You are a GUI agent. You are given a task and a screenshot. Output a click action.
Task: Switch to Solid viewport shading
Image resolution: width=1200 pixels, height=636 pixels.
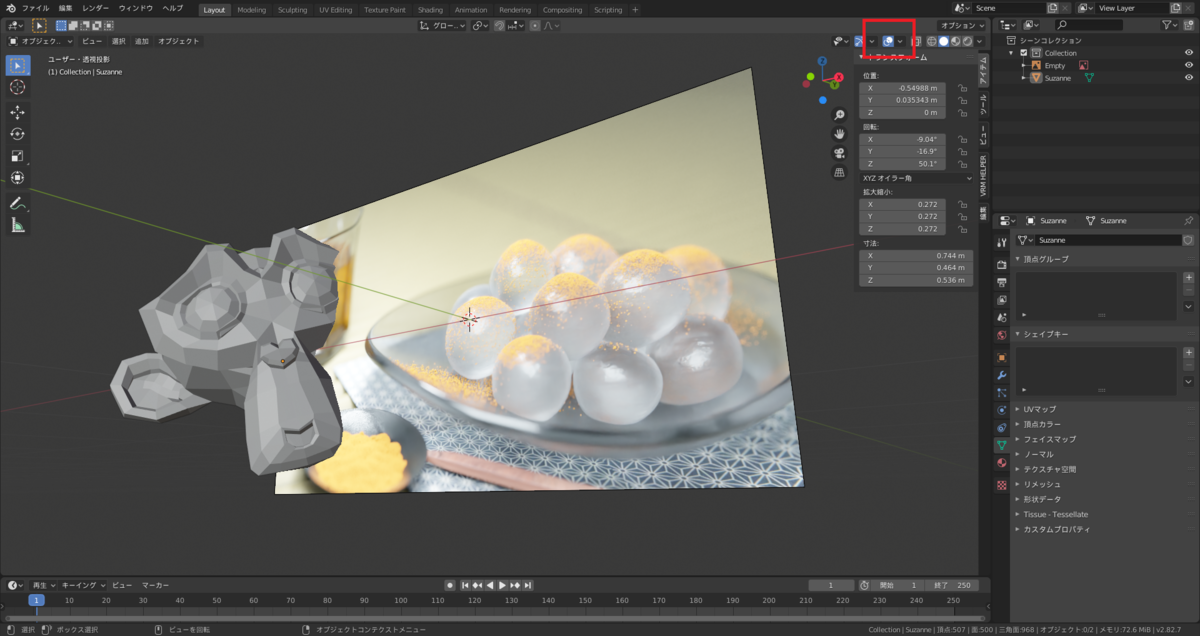[x=943, y=41]
